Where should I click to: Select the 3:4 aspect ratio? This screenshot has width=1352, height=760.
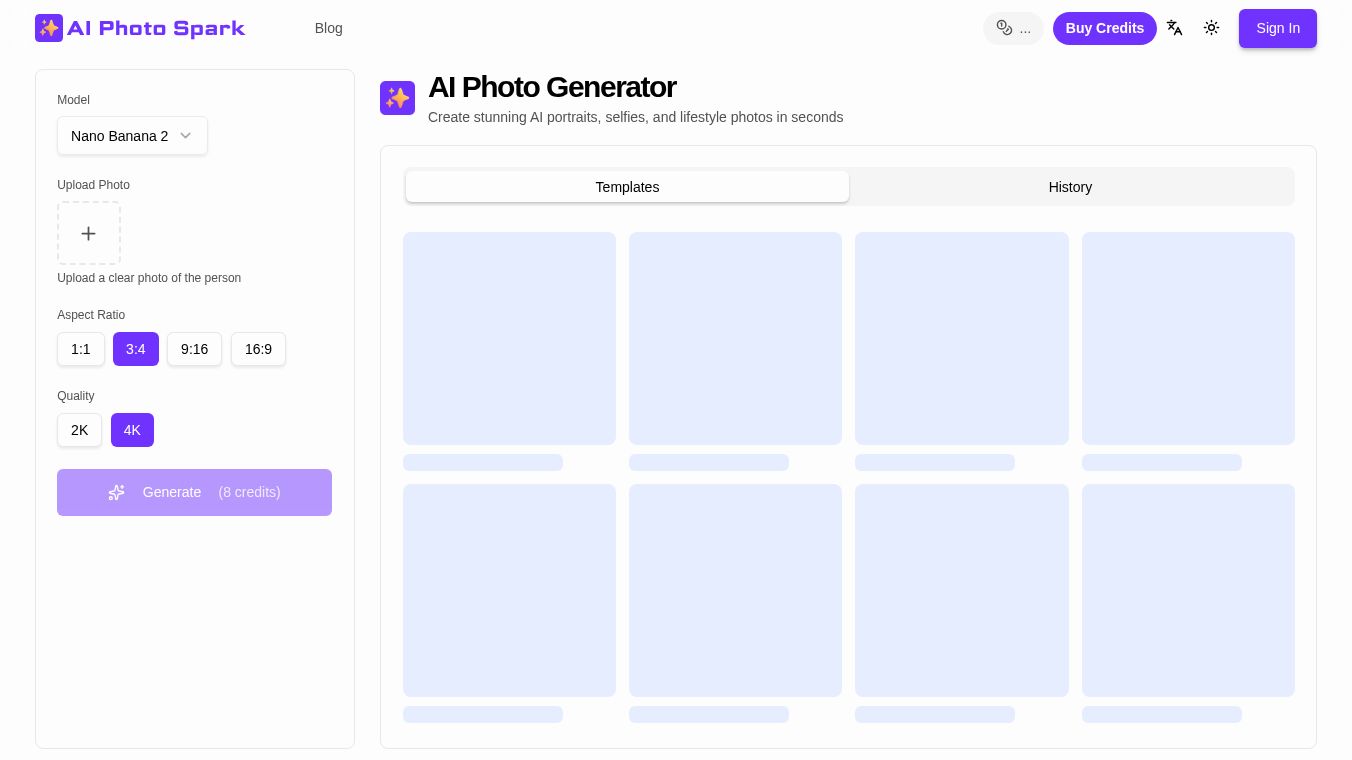click(x=136, y=349)
